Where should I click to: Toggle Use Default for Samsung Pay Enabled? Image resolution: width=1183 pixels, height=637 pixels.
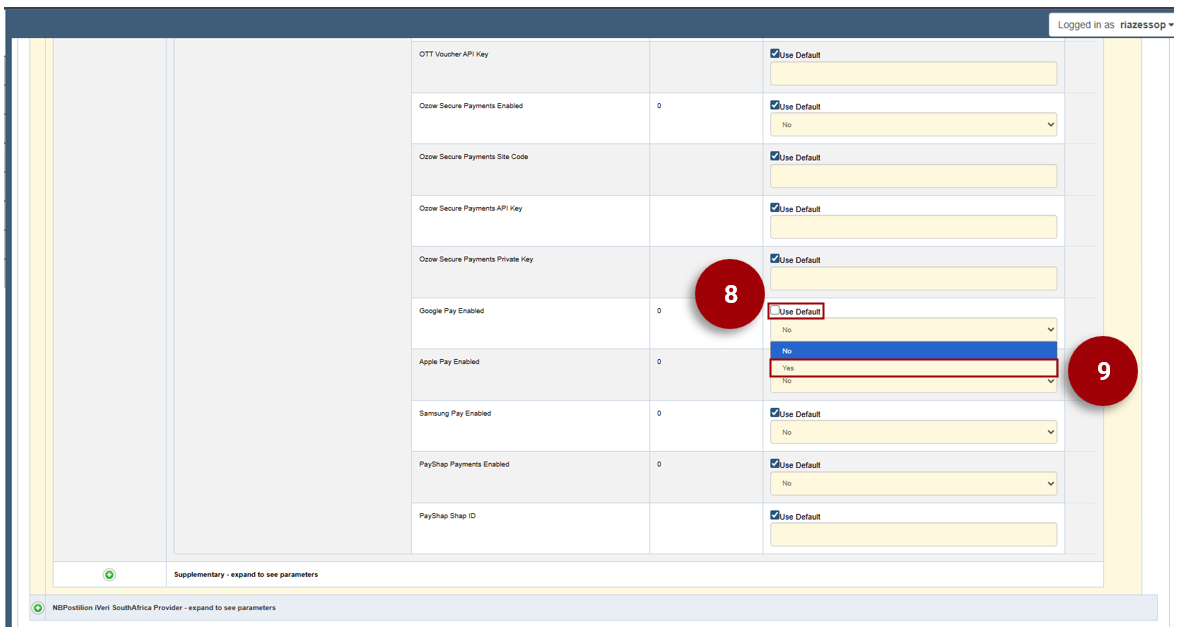(x=775, y=413)
